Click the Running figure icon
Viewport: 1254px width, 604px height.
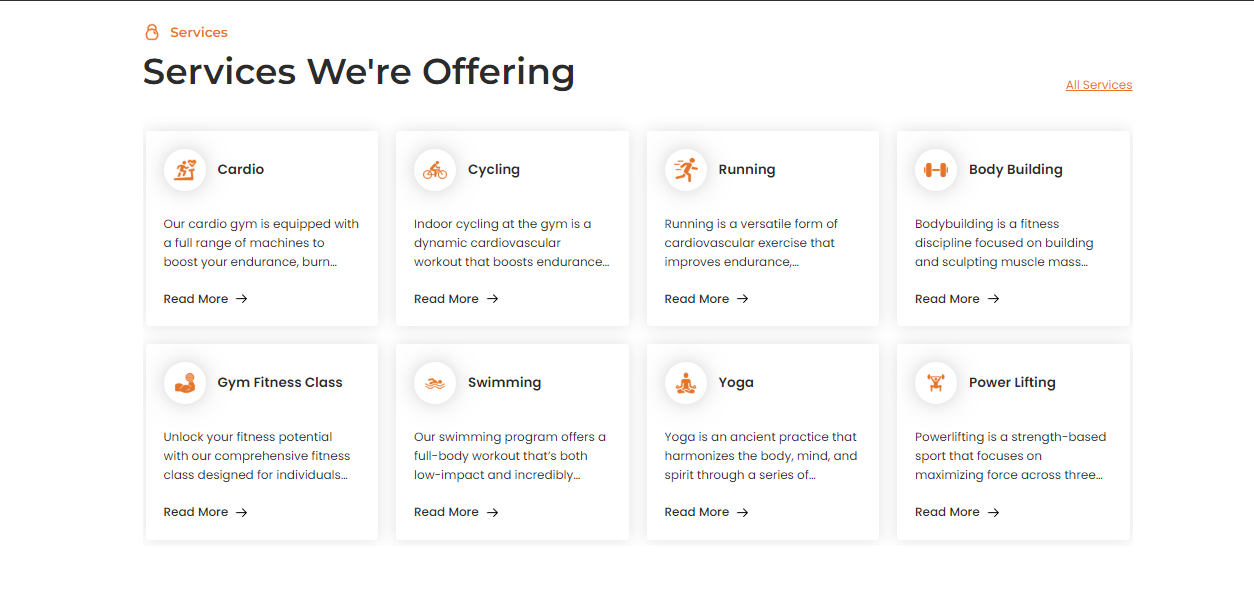pyautogui.click(x=686, y=170)
